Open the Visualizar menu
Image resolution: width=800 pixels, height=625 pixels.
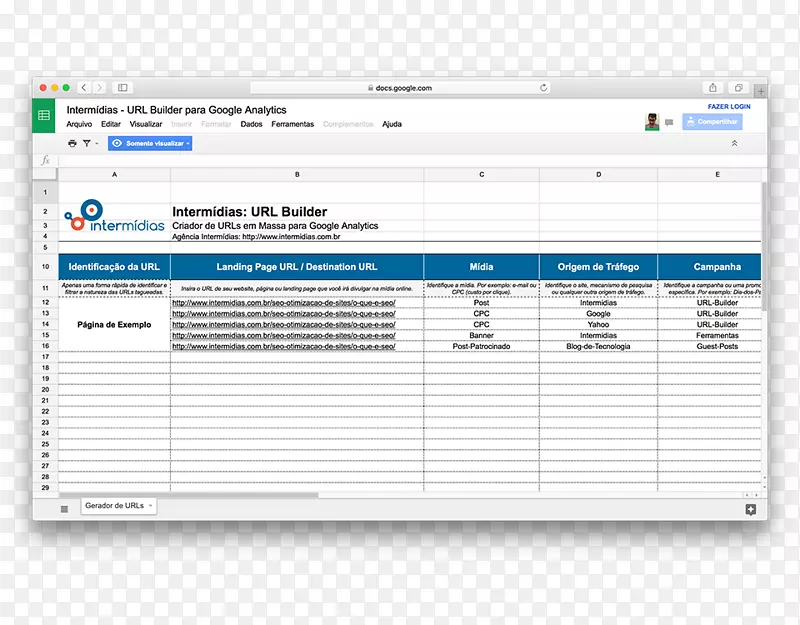[145, 124]
